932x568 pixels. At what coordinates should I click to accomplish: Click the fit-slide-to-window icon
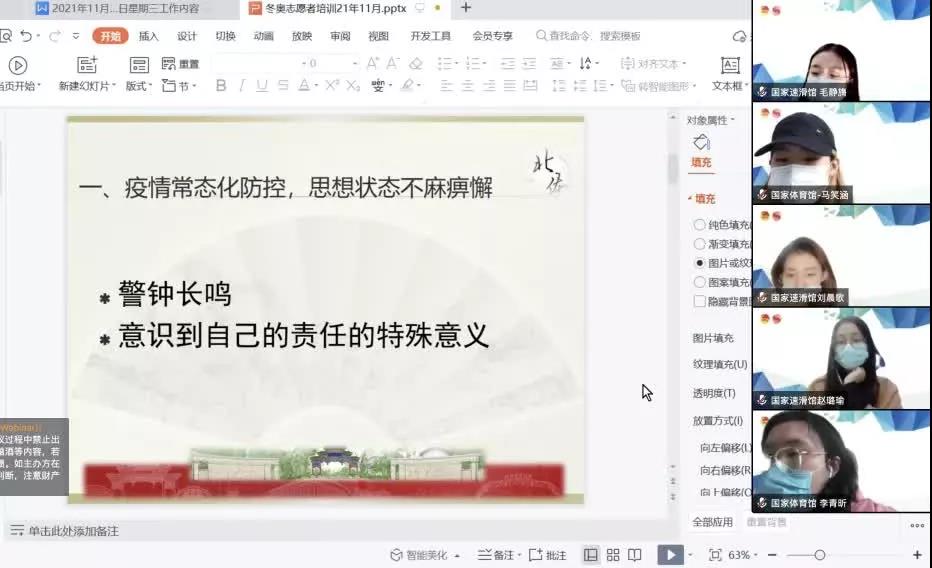click(x=715, y=555)
